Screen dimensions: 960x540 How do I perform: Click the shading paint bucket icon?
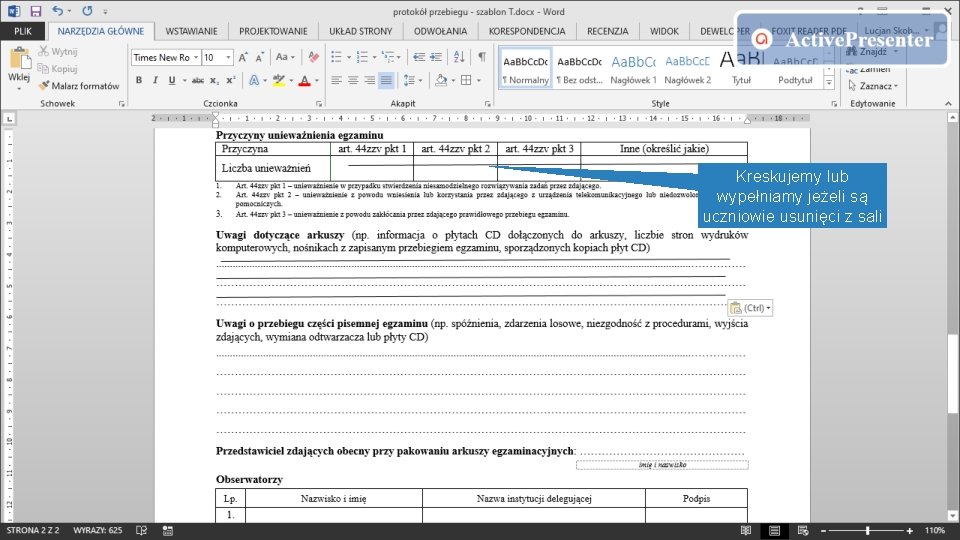[441, 80]
